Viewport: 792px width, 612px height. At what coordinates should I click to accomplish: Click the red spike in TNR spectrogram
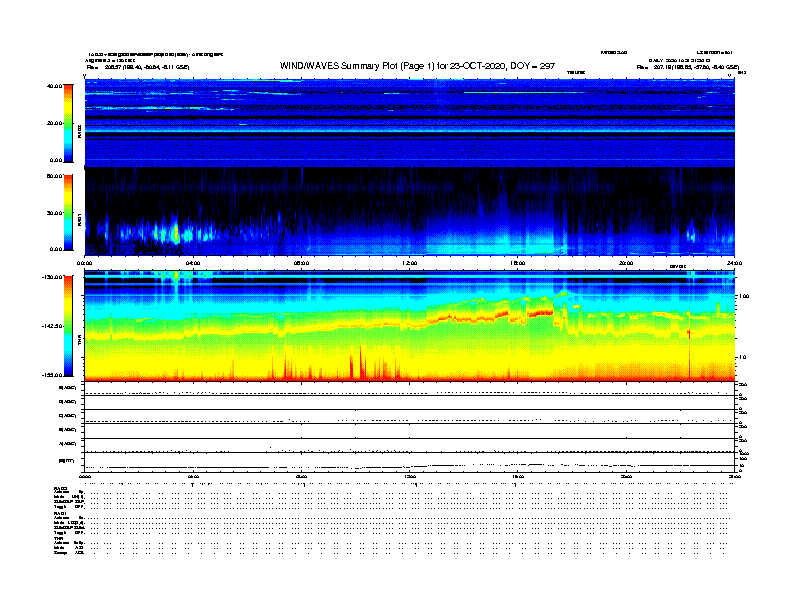pyautogui.click(x=689, y=353)
